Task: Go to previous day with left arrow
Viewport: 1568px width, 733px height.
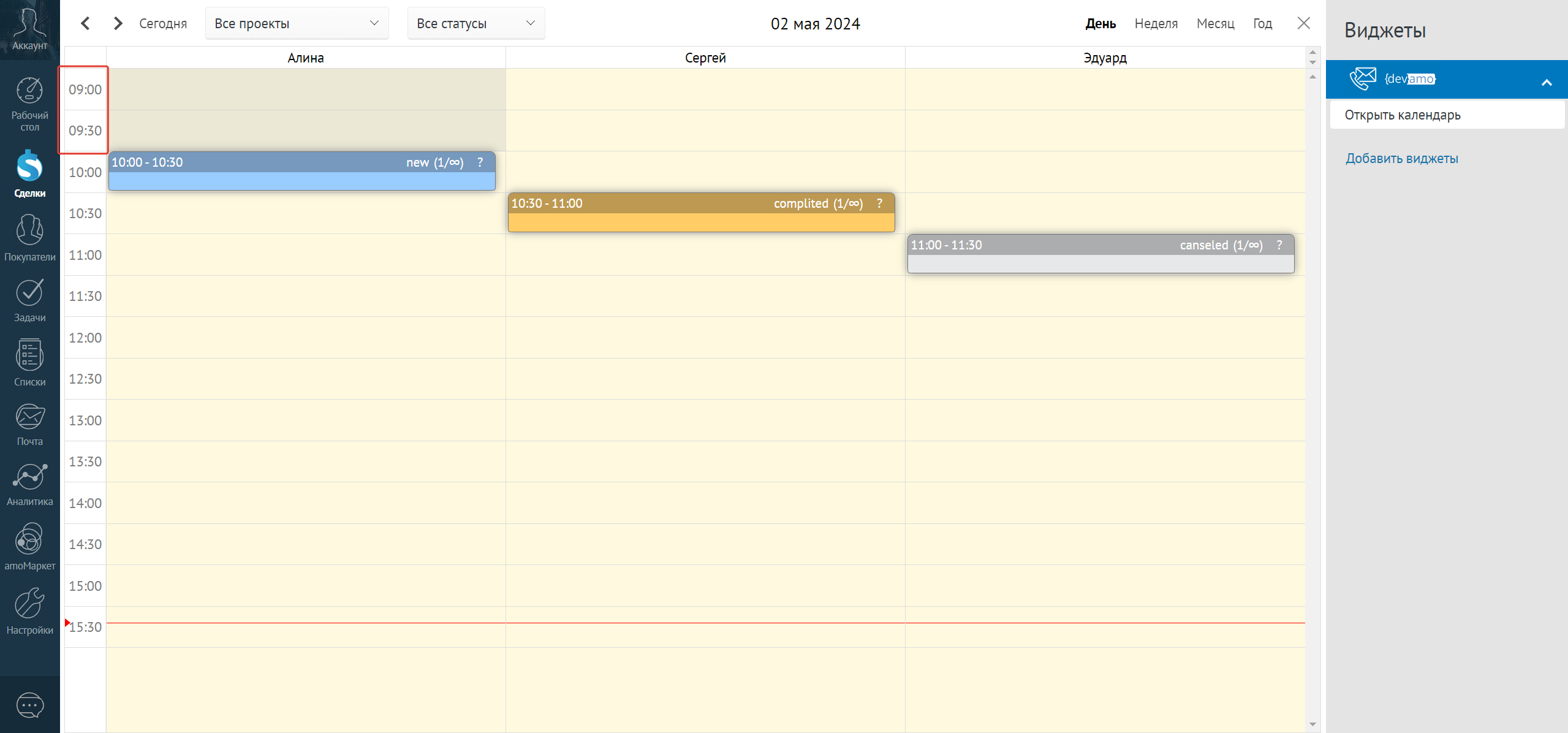Action: tap(86, 23)
